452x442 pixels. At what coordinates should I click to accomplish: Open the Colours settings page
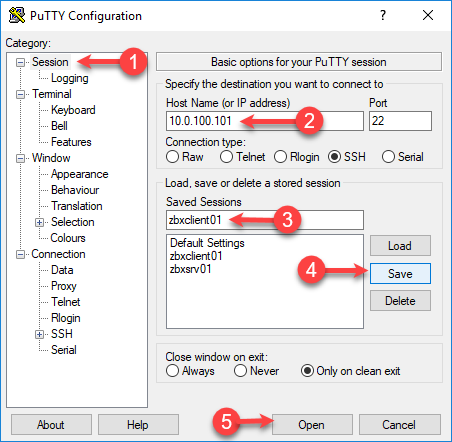pyautogui.click(x=68, y=238)
